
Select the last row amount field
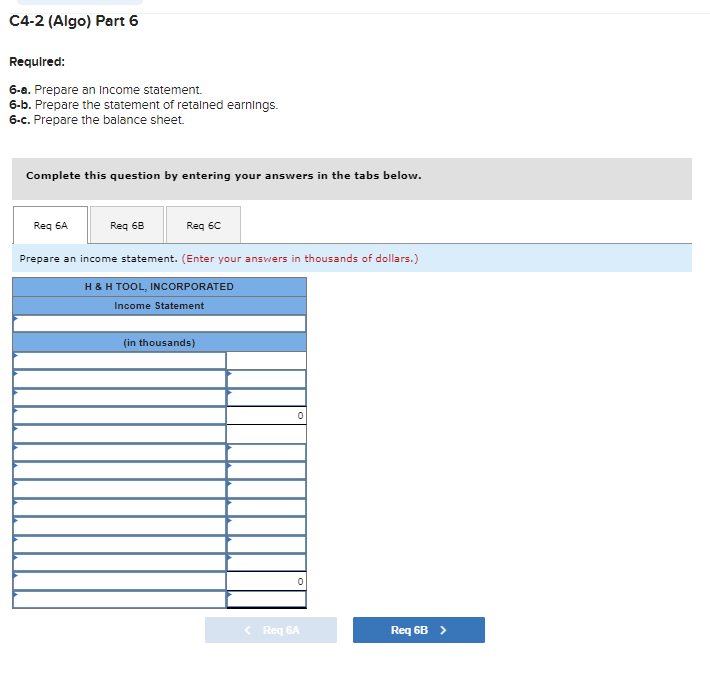[x=266, y=600]
